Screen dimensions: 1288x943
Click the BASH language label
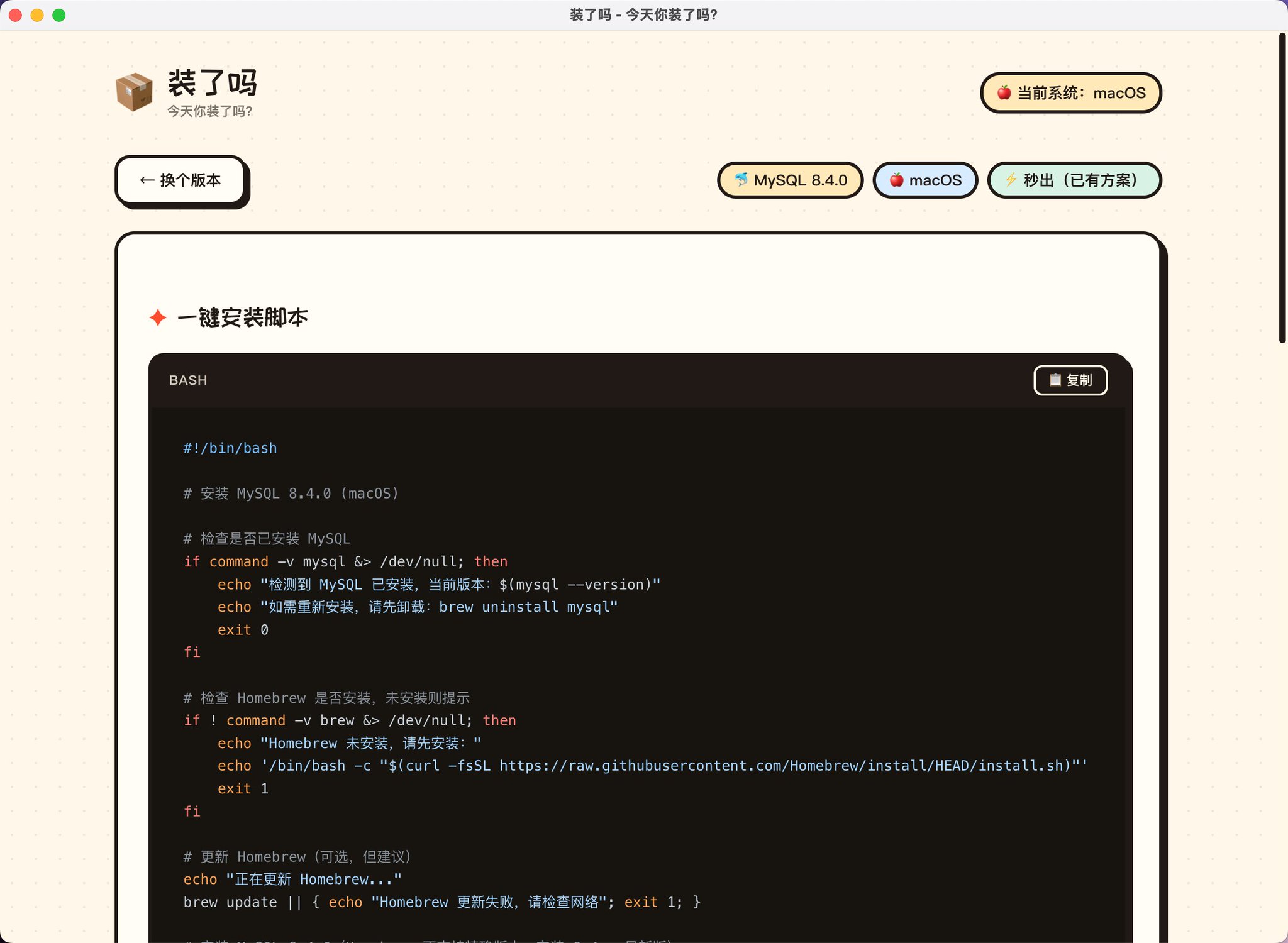point(188,380)
